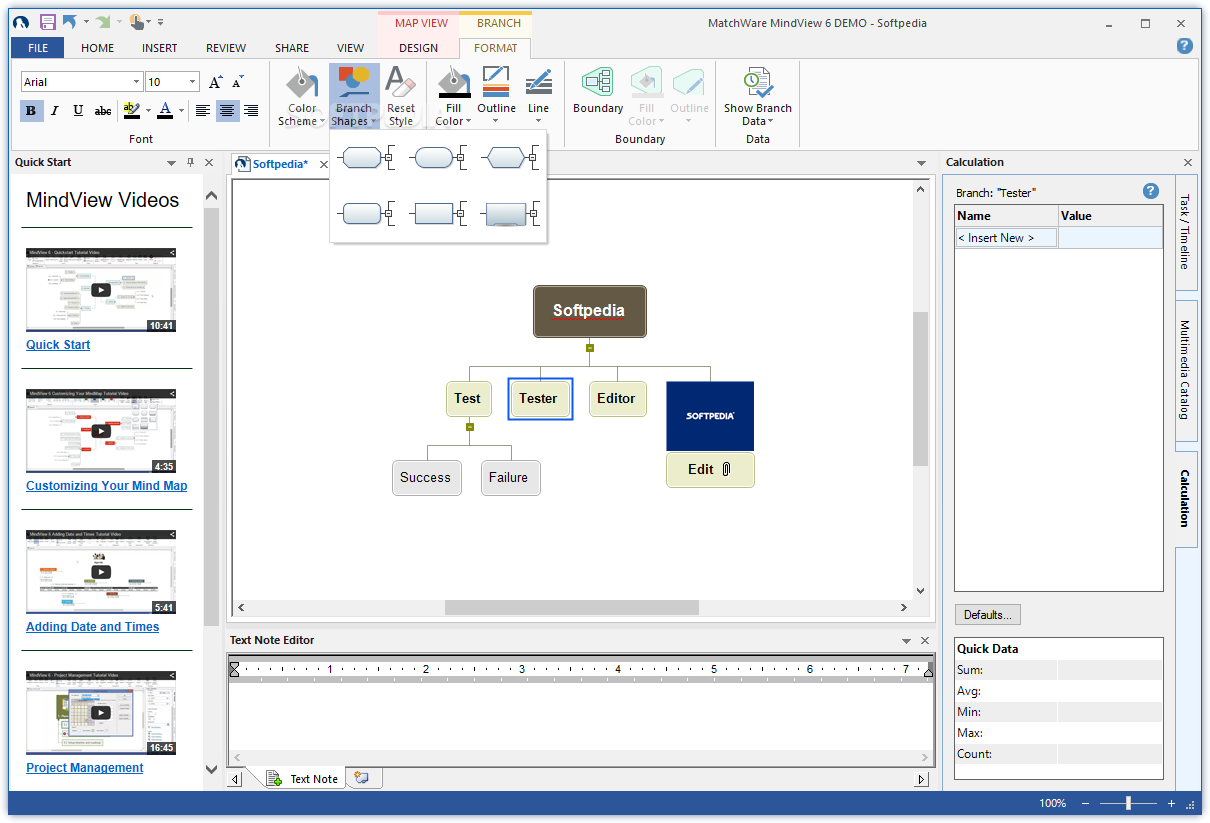The width and height of the screenshot is (1210, 823).
Task: Click the add new comment tab icon
Action: (363, 778)
